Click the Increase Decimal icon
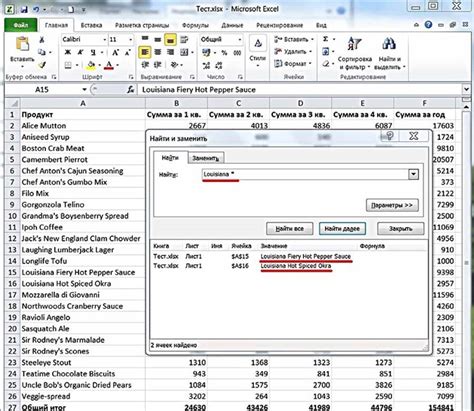Screen dimensions: 474x411 (x=206, y=65)
